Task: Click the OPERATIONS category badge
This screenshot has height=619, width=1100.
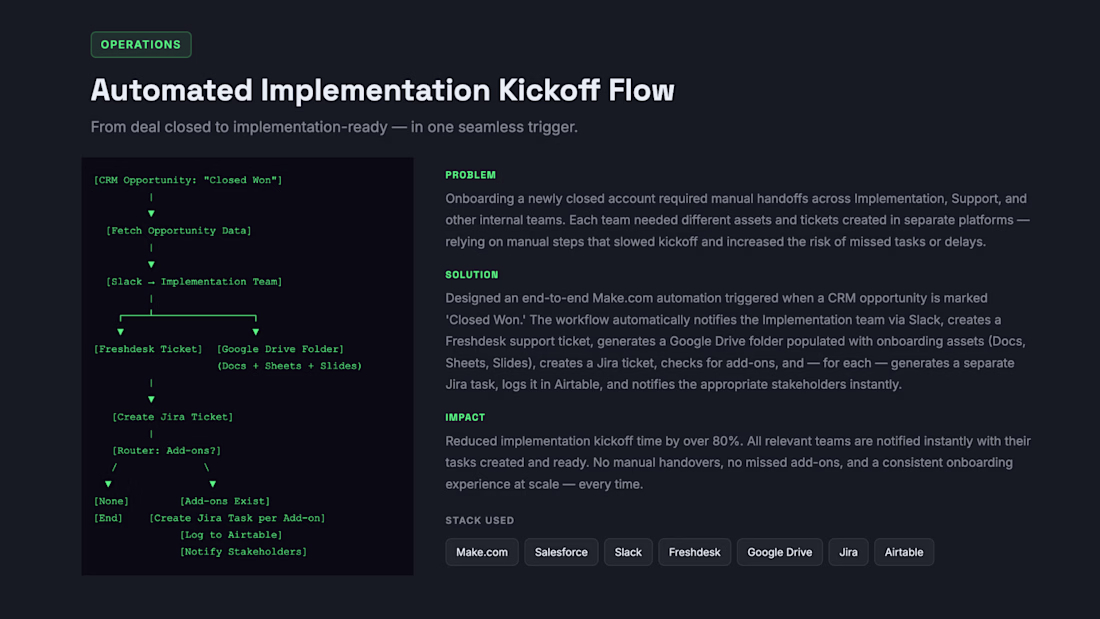Action: (141, 45)
